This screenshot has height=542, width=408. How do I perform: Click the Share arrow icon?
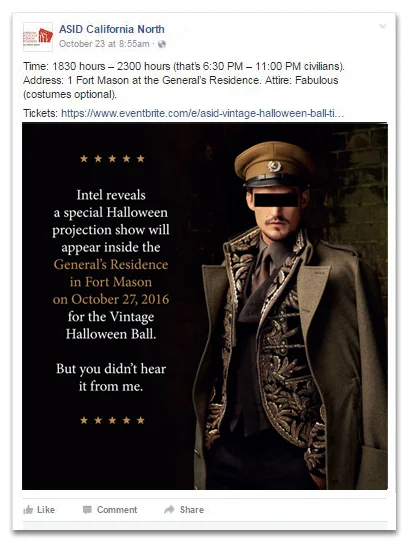(169, 509)
